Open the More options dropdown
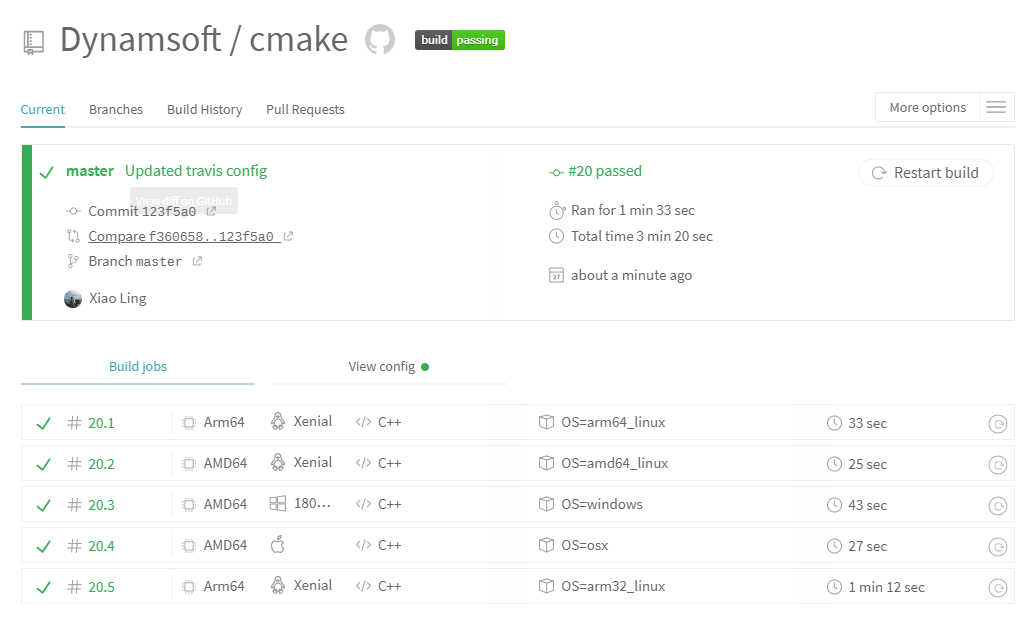 [927, 108]
